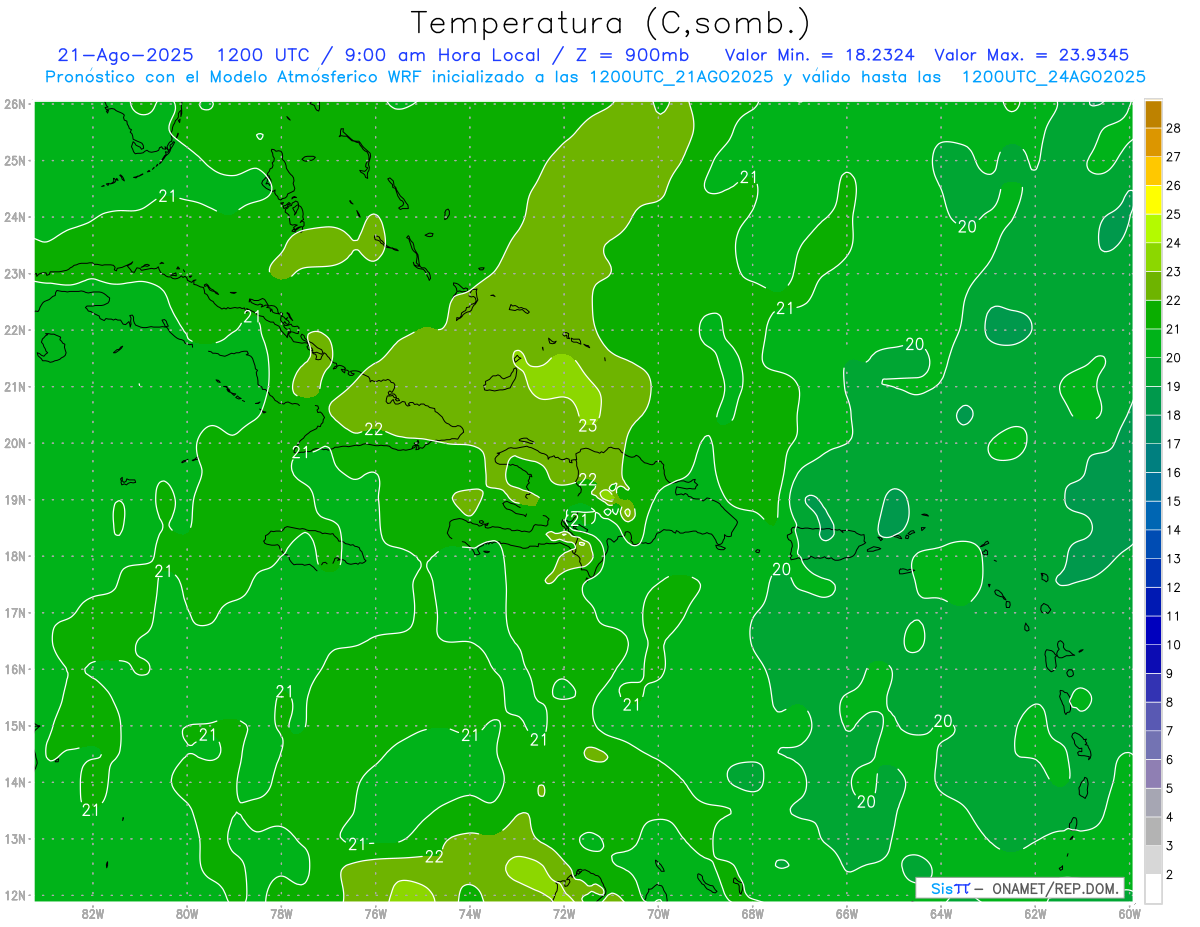This screenshot has height=927, width=1200.
Task: Click the topmost swatch above 28 on the scale
Action: pos(1153,114)
